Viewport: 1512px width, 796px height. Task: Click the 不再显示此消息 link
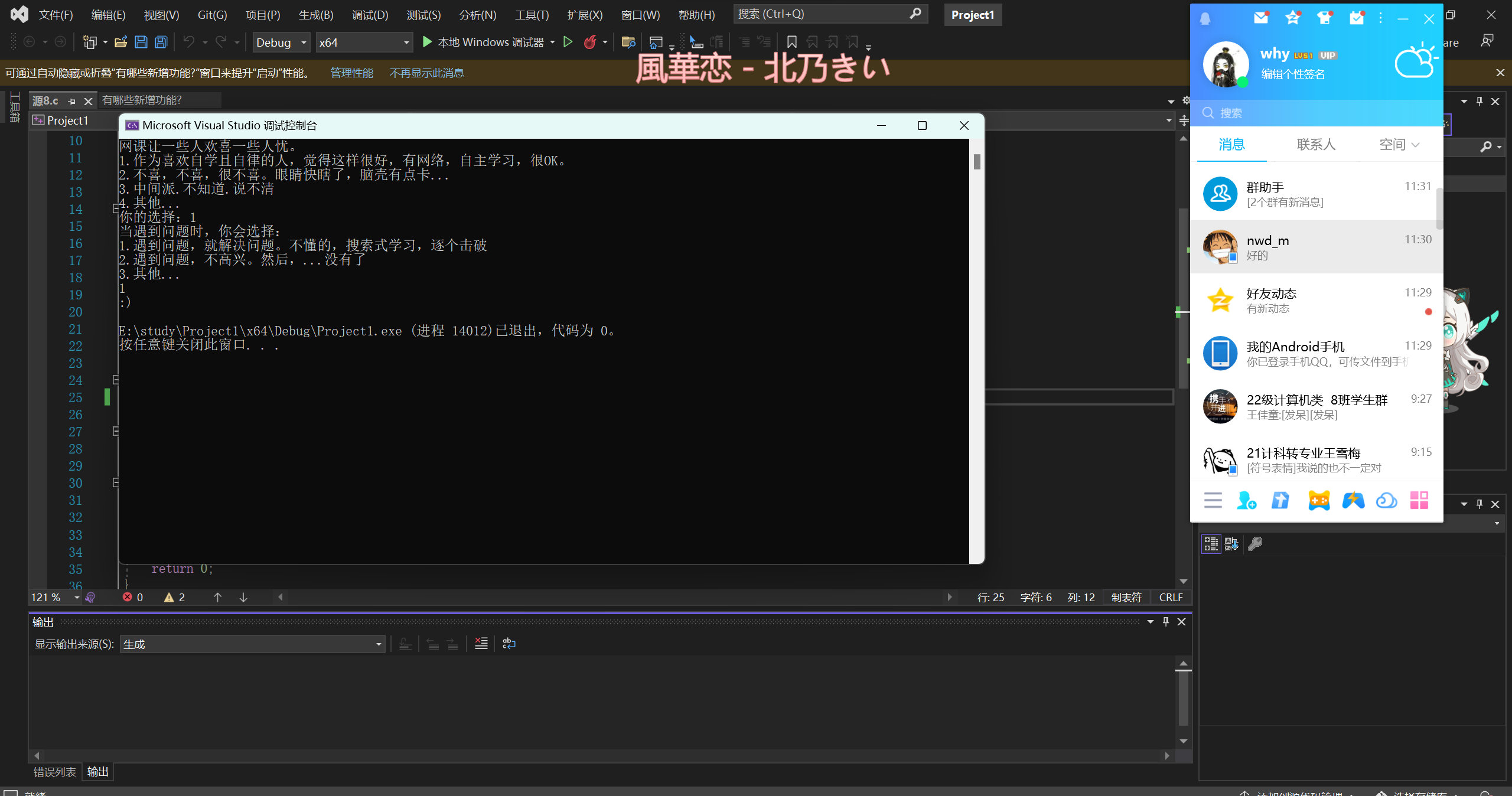coord(426,73)
